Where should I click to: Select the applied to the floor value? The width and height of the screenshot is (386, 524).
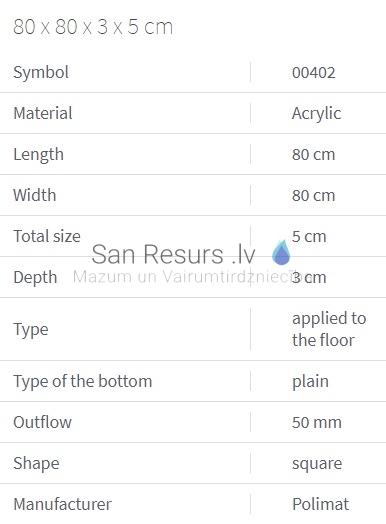pos(329,329)
